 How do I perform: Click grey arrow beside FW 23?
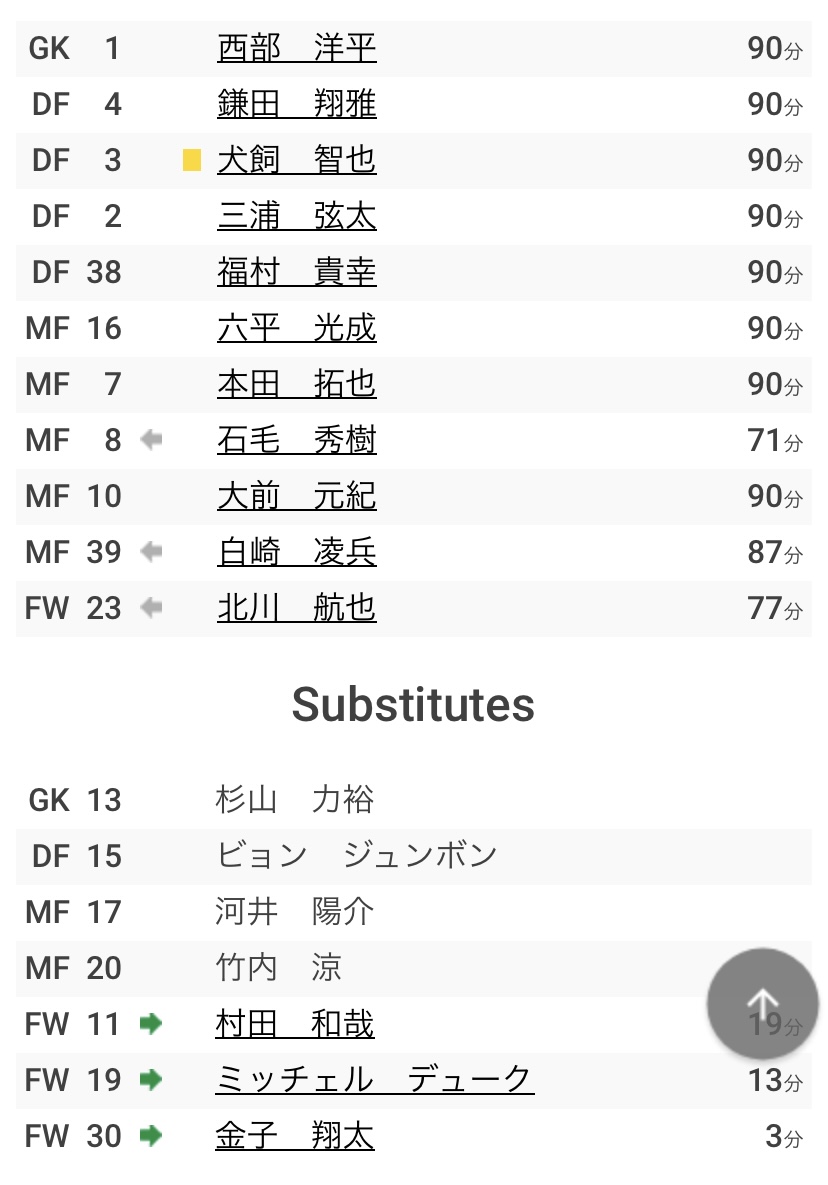(x=151, y=608)
